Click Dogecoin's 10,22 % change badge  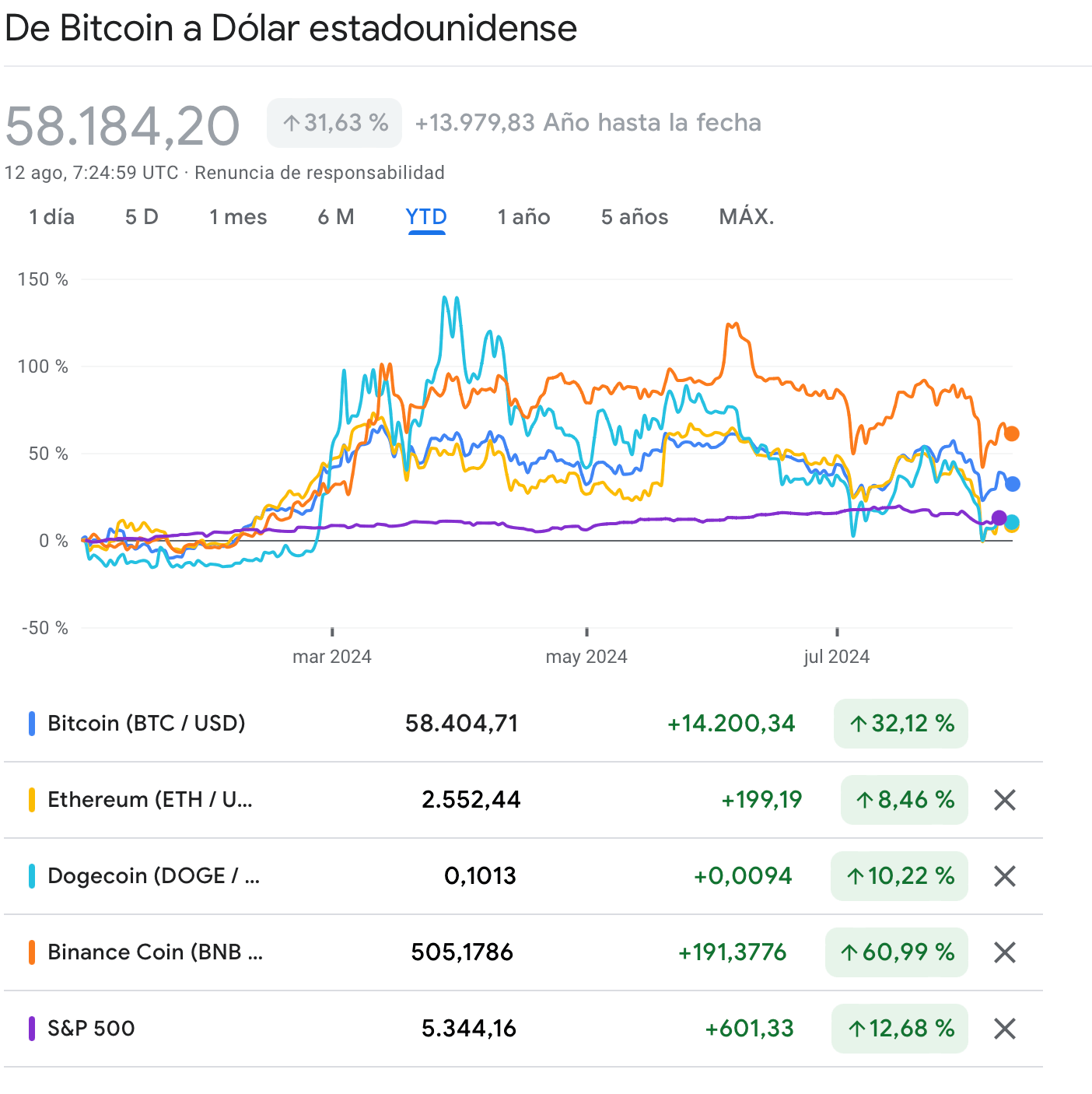click(899, 876)
